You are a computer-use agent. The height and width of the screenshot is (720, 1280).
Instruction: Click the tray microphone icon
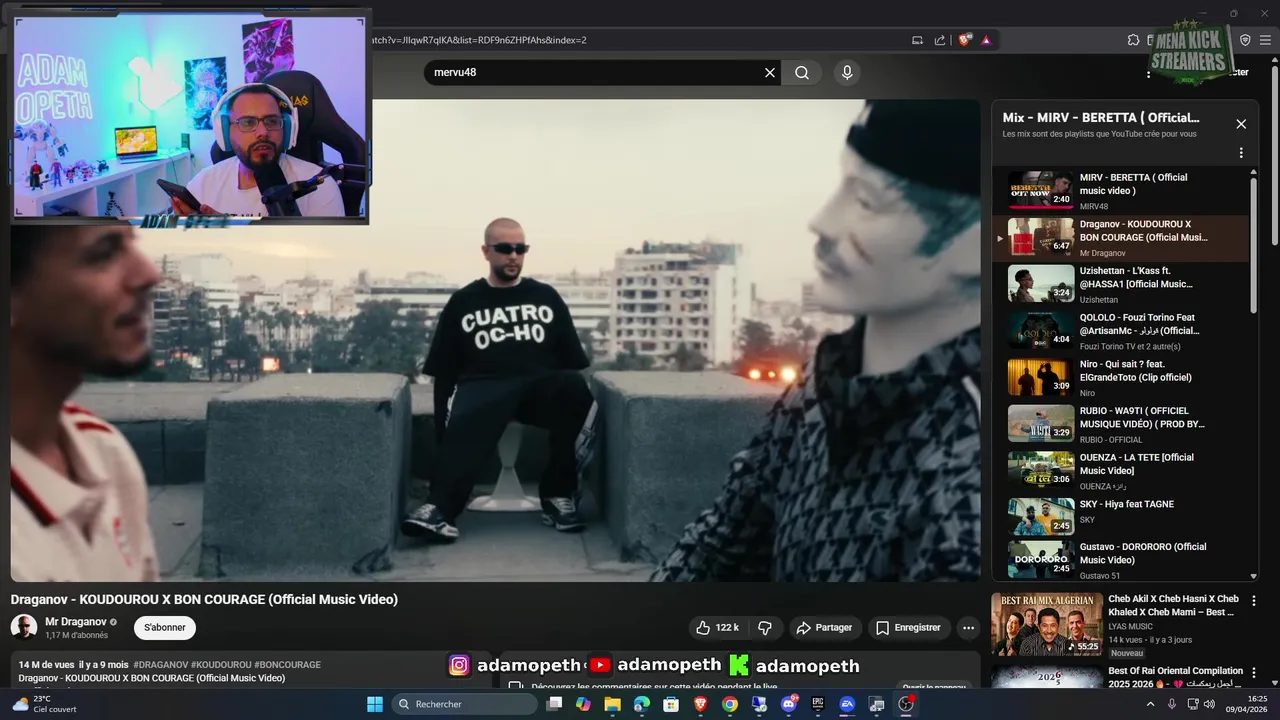click(1172, 704)
